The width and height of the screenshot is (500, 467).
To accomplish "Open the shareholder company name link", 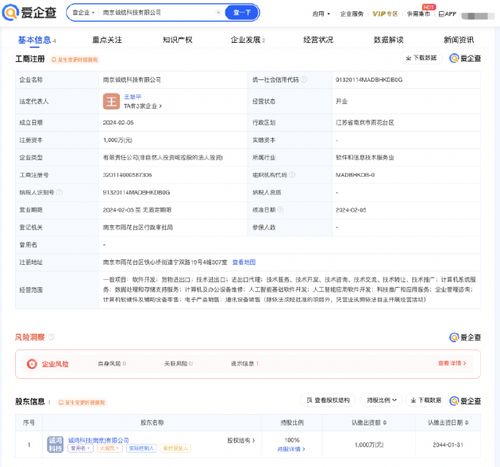I will (98, 440).
